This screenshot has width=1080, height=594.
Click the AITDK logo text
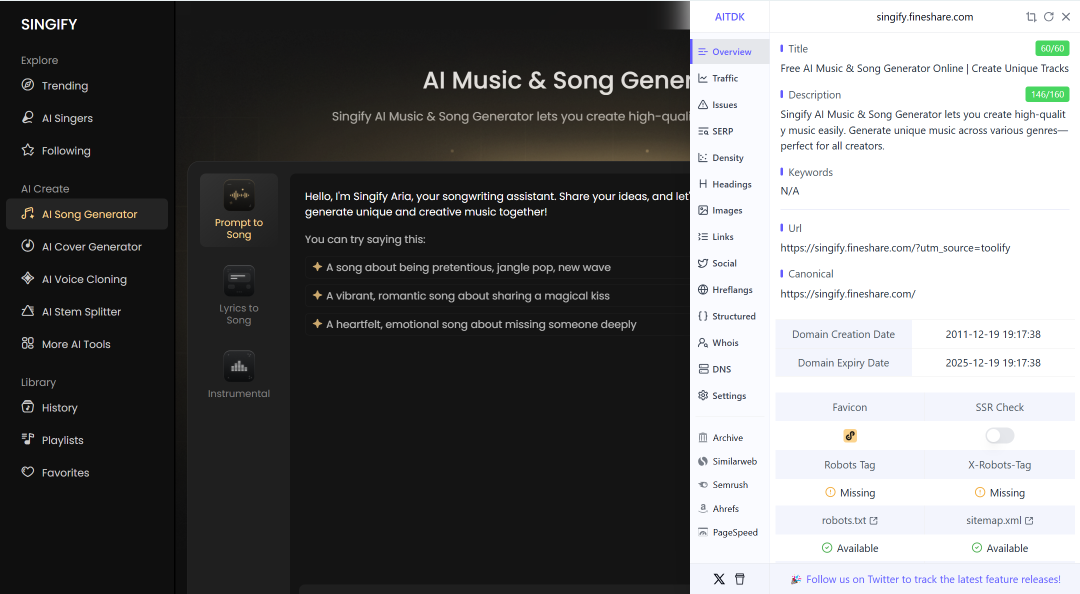(729, 17)
